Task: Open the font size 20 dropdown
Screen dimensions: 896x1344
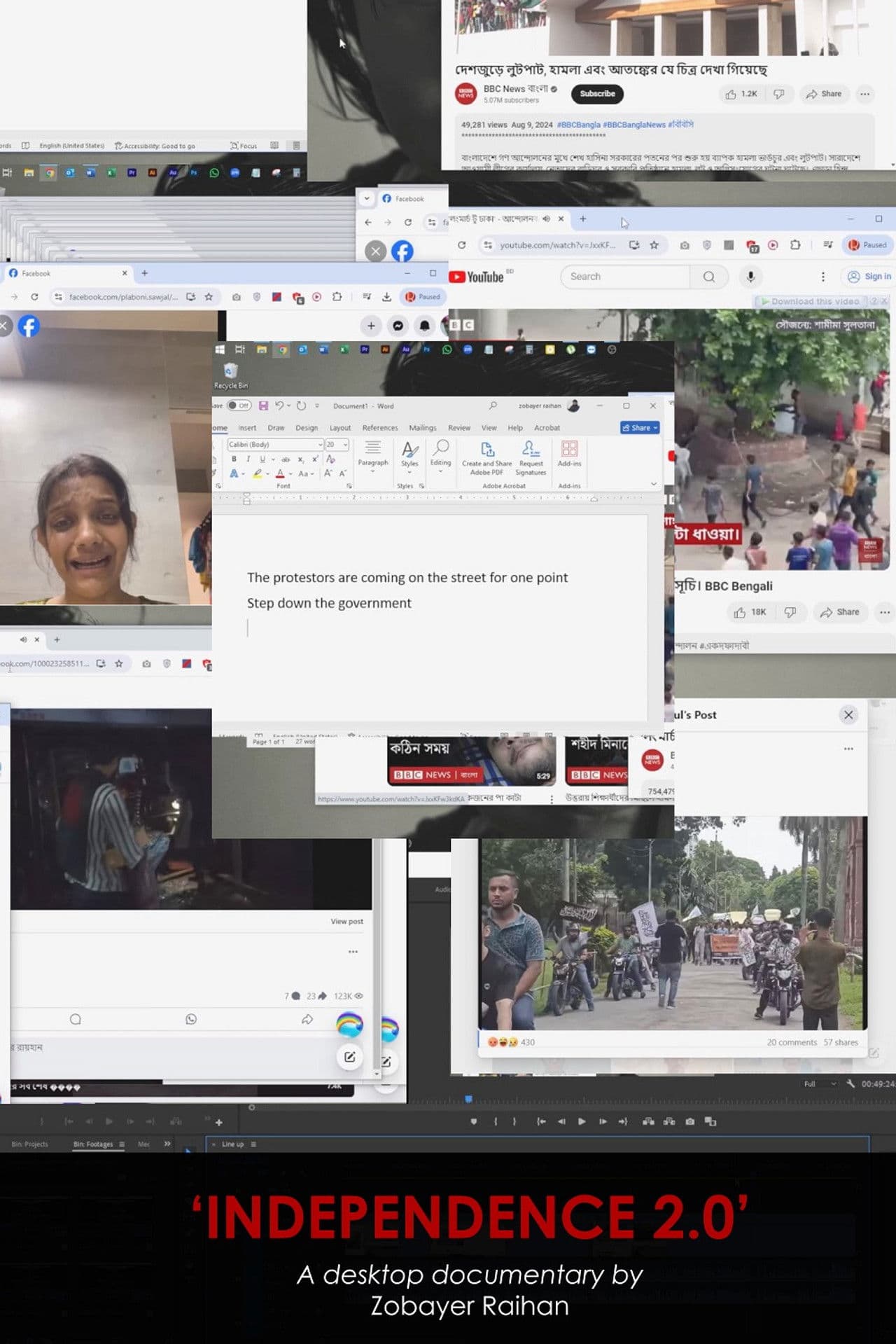Action: [345, 445]
